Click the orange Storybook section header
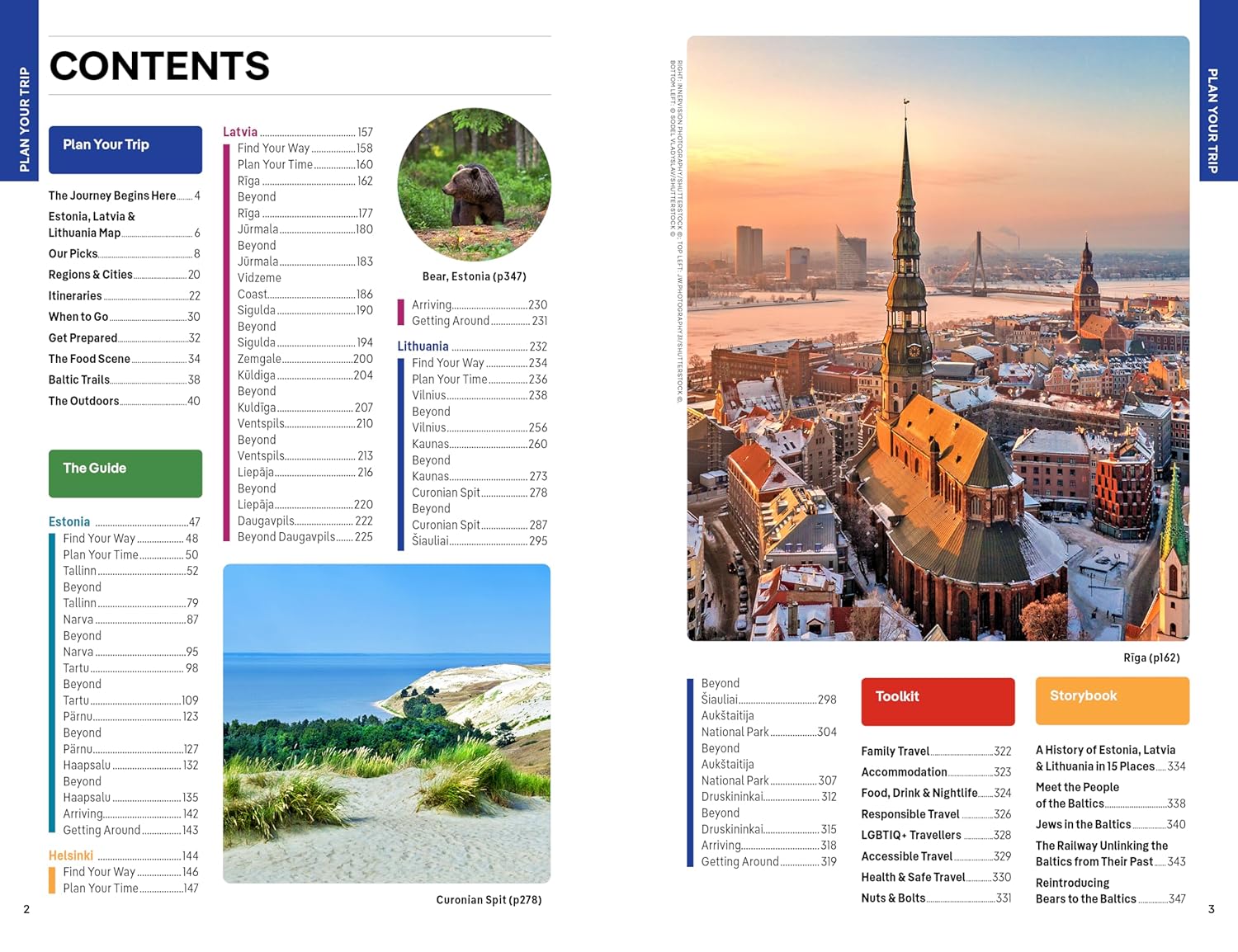Screen dimensions: 1238x952 point(1112,700)
